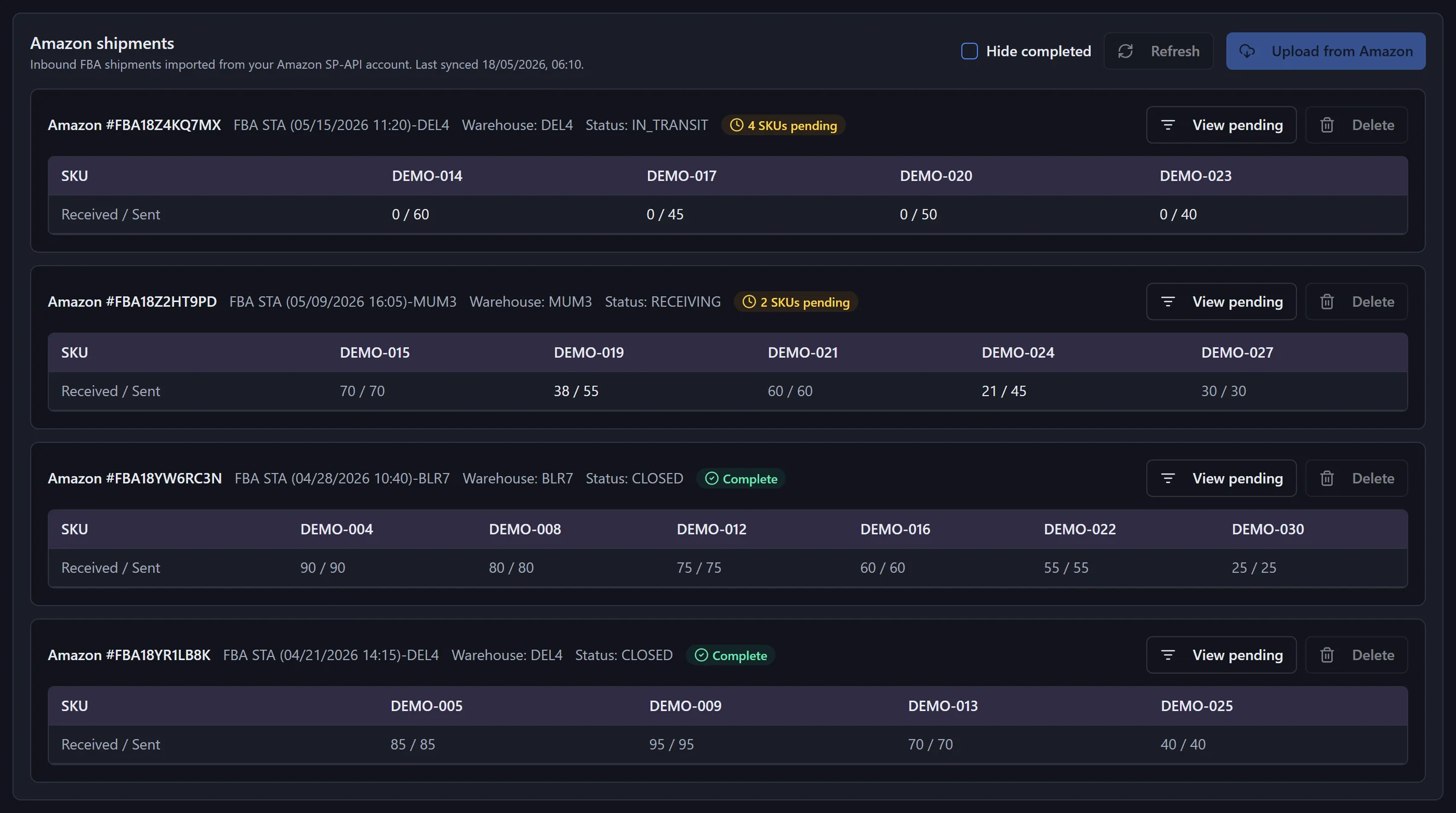Click the Status: RECEIVING text
This screenshot has height=813, width=1456.
coord(662,302)
